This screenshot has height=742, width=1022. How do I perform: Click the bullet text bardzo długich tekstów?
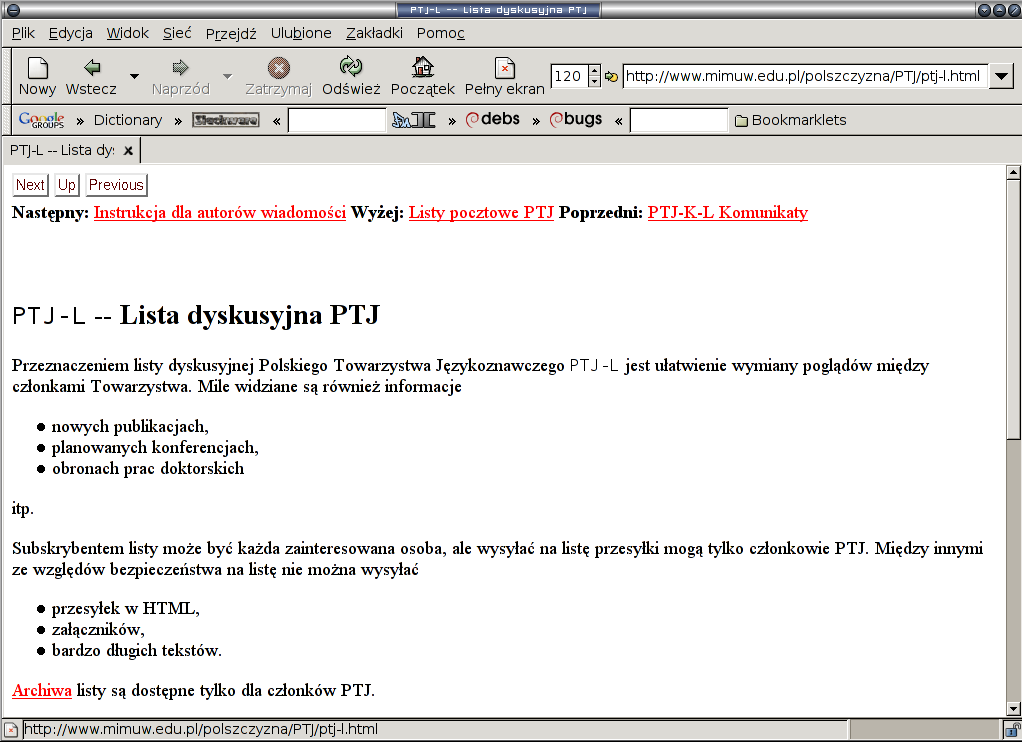[x=137, y=651]
